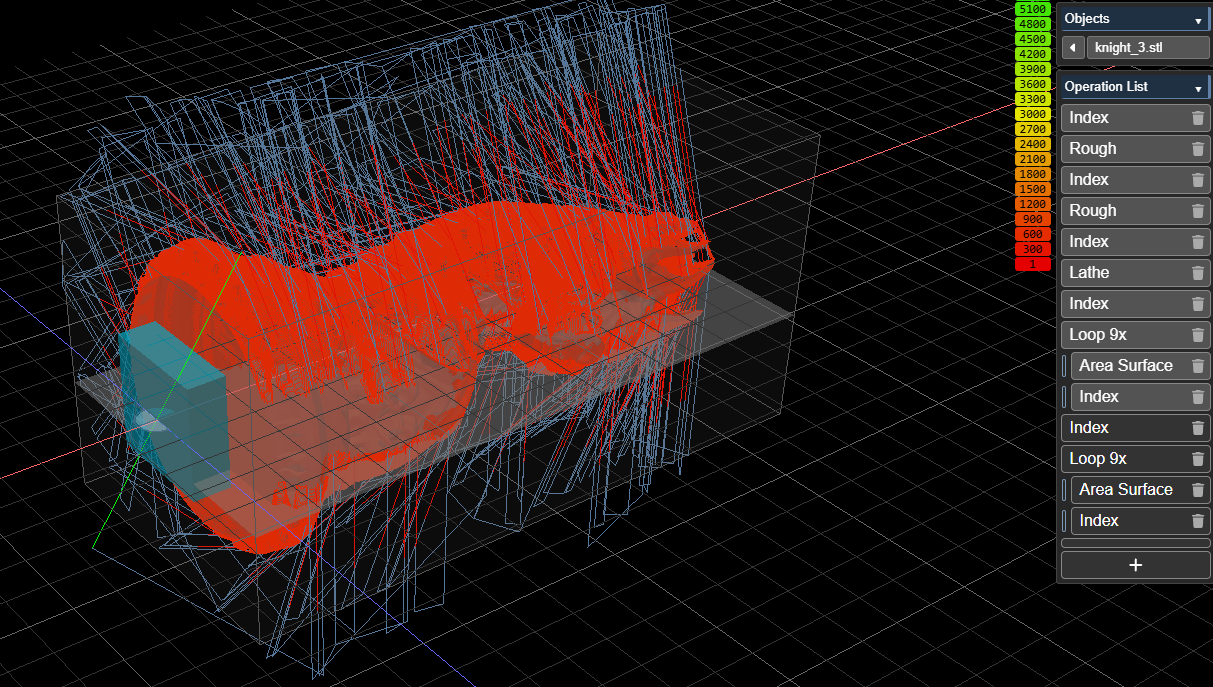The image size is (1213, 687).
Task: Collapse the Objects panel with its dropdown arrow
Action: pos(1198,19)
